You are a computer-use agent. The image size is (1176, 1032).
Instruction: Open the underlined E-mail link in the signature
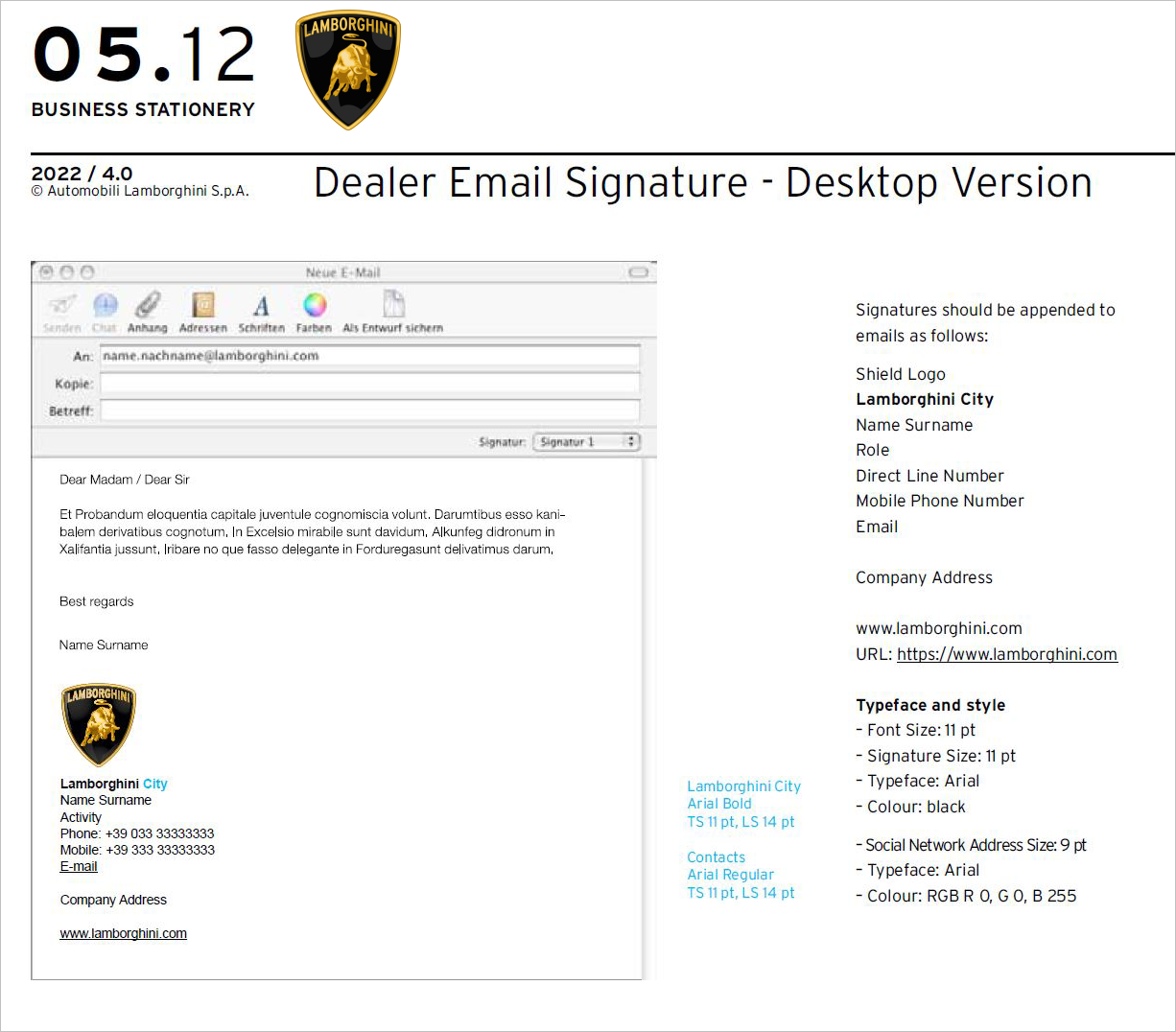tap(78, 865)
